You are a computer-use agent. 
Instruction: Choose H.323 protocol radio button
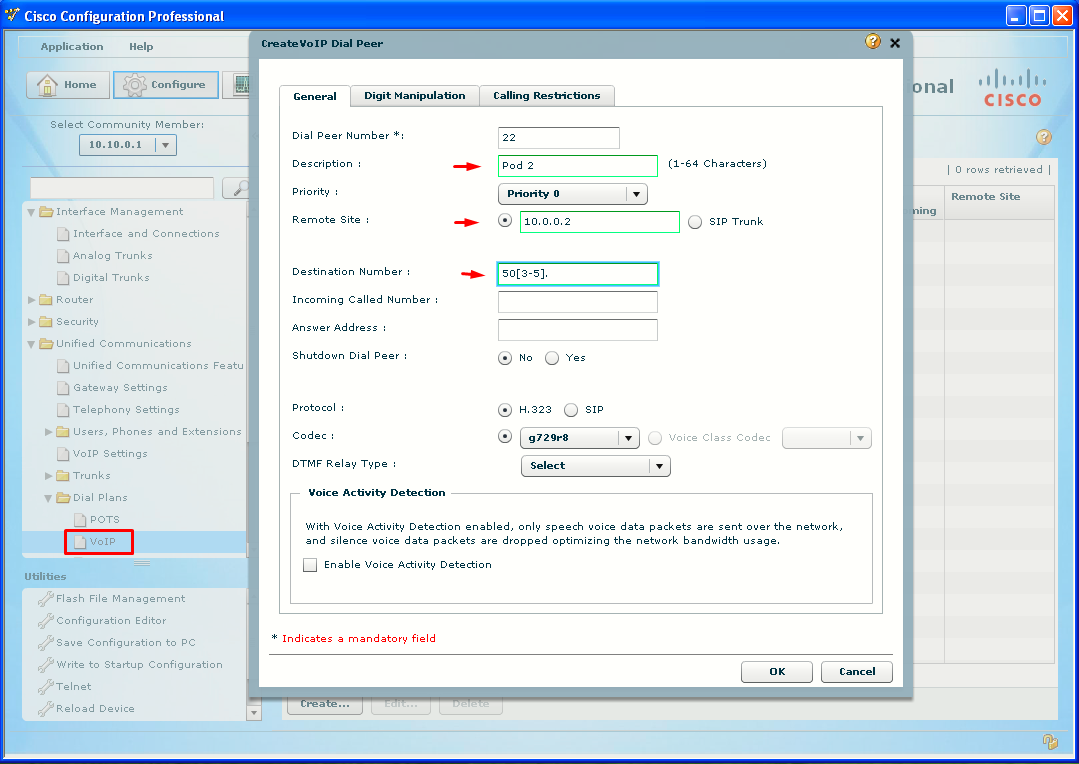pos(505,410)
